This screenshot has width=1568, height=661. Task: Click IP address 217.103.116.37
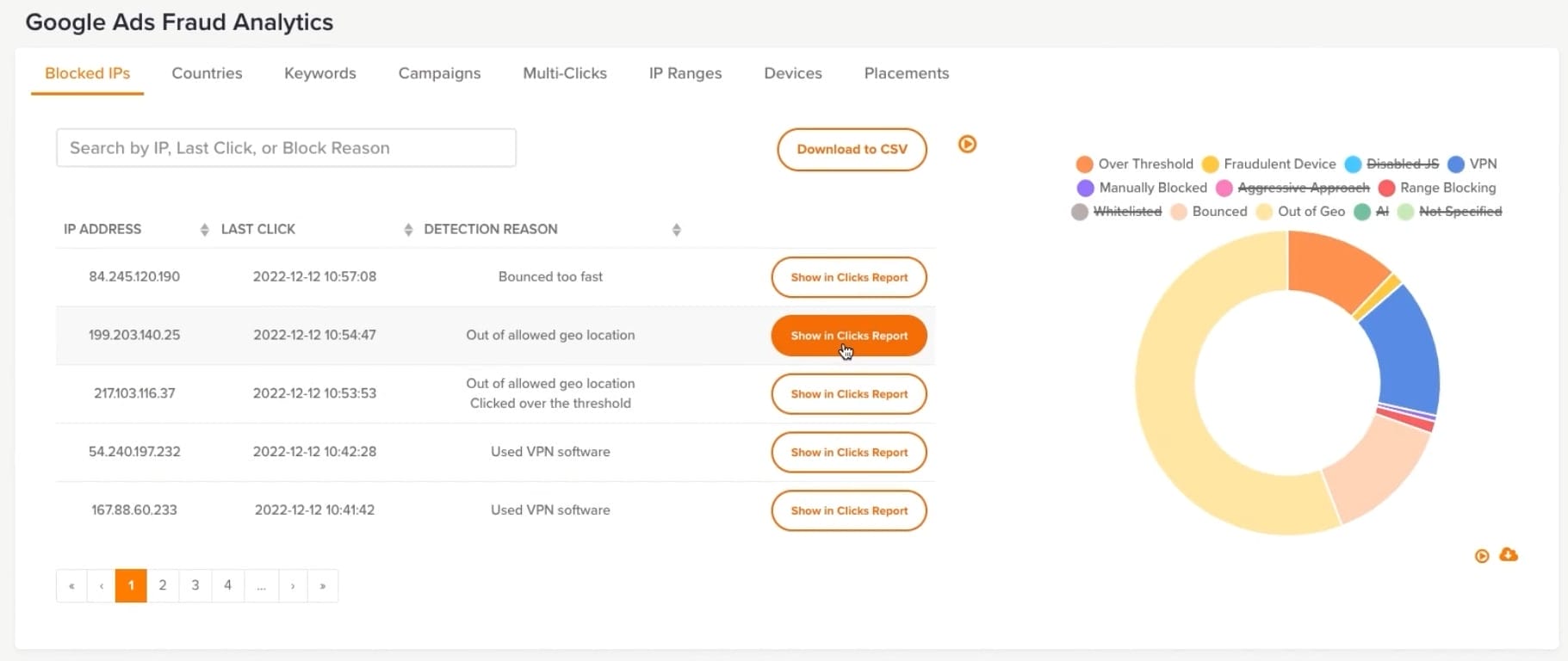(134, 394)
